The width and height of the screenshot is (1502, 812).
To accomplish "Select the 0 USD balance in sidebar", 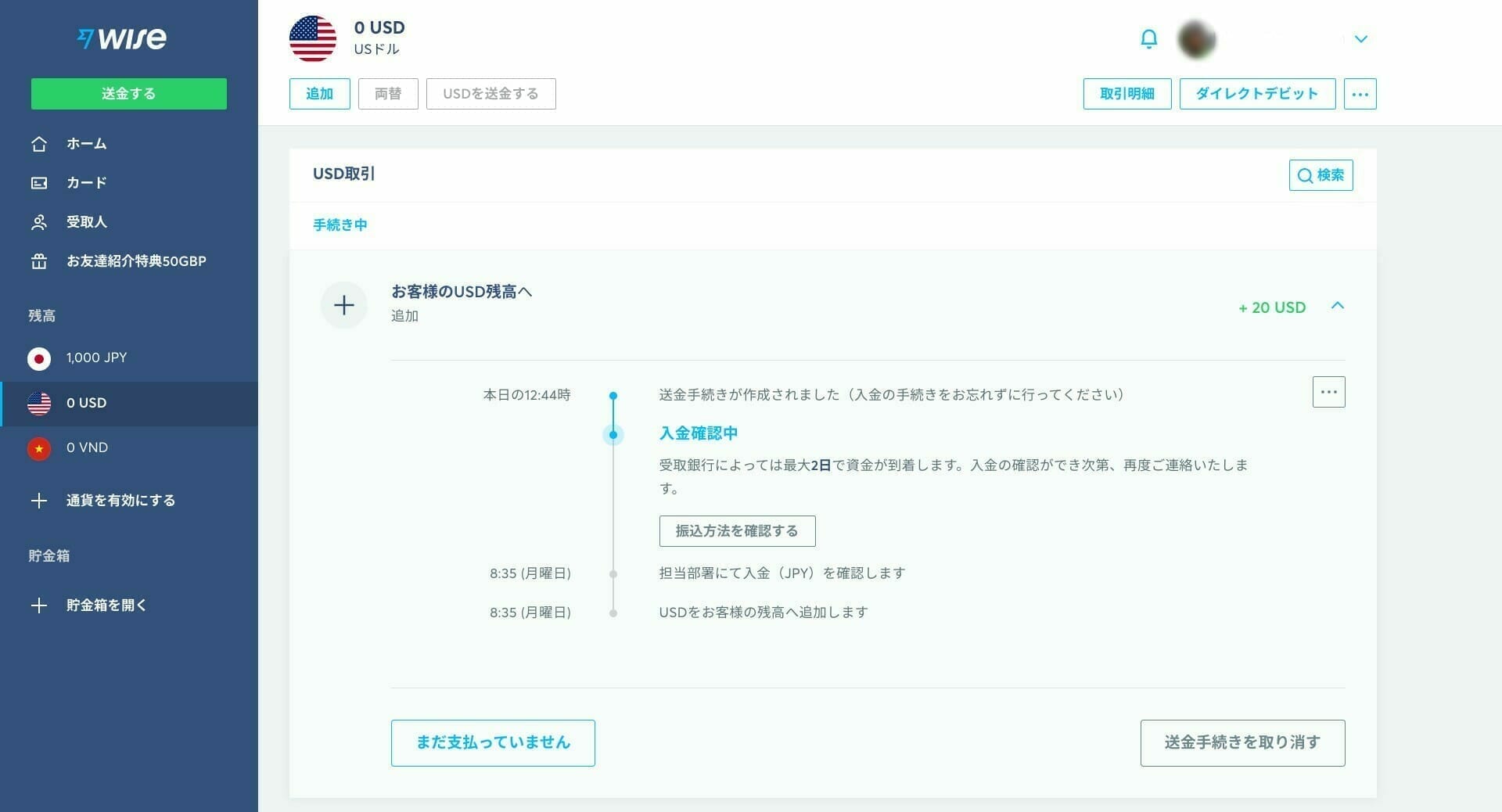I will point(129,404).
